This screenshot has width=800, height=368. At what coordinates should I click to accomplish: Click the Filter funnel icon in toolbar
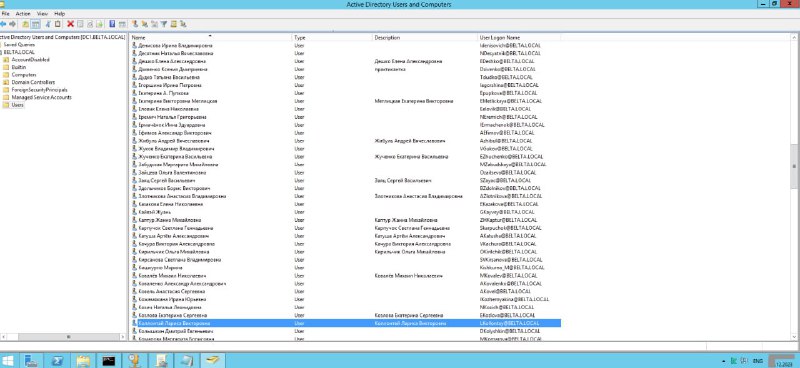(x=164, y=24)
